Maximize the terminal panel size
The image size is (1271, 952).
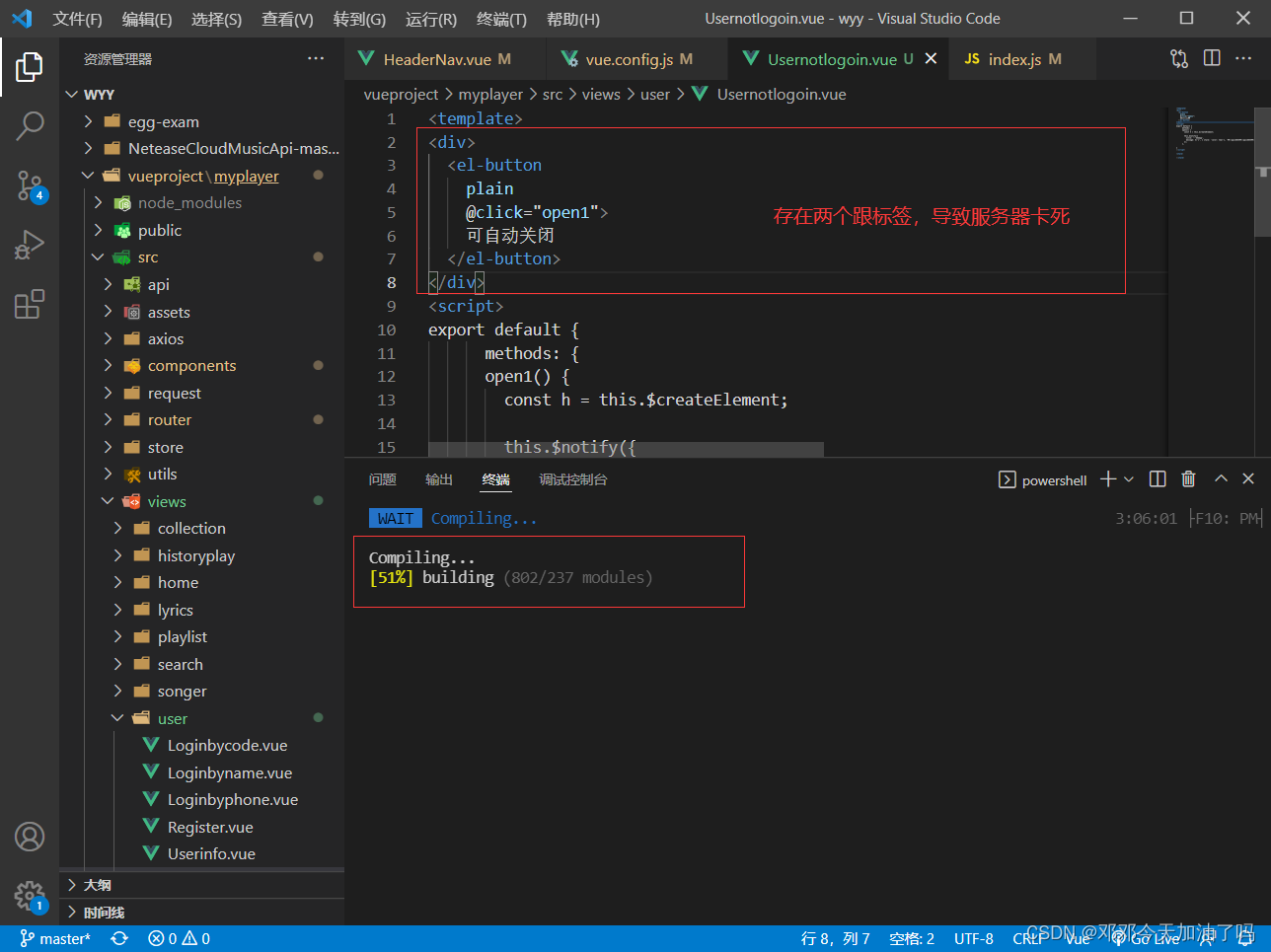(x=1221, y=479)
